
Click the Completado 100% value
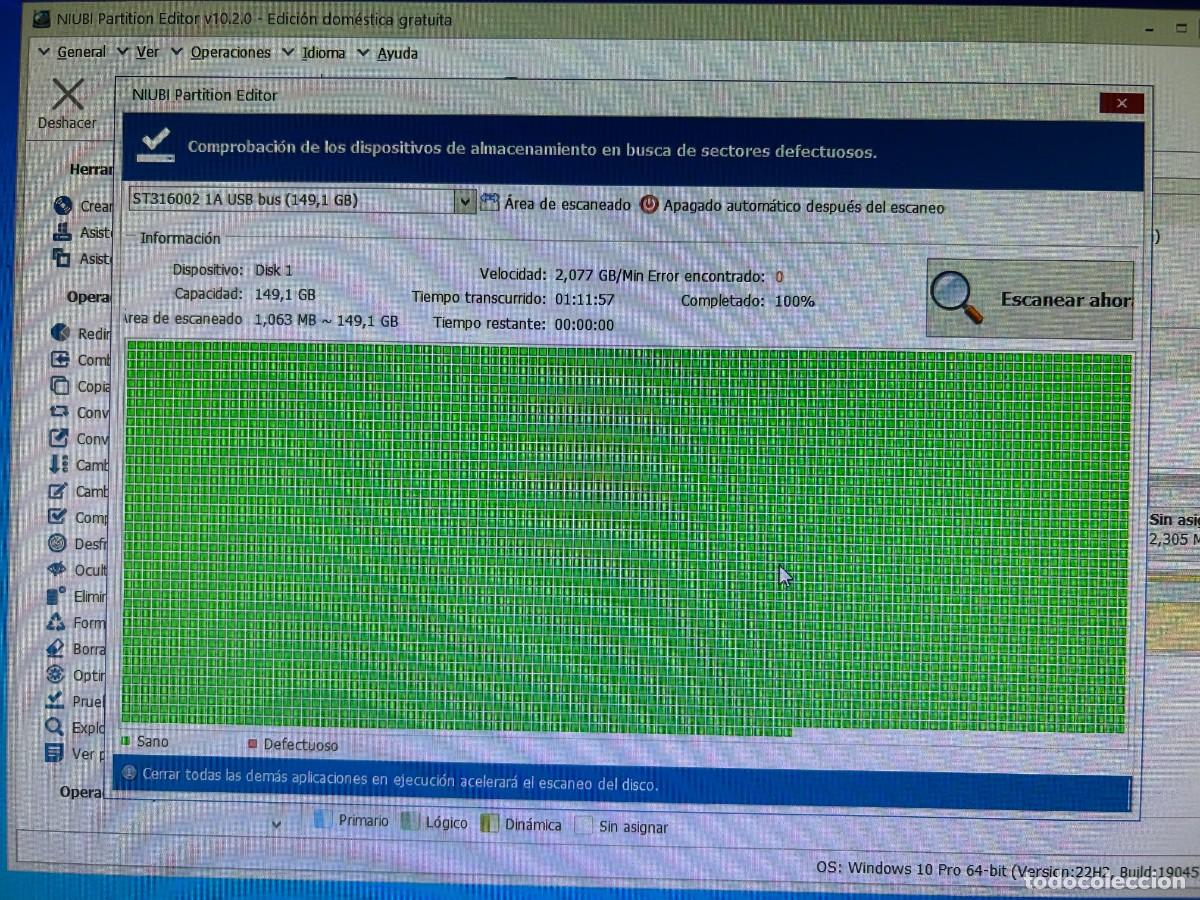click(x=794, y=301)
